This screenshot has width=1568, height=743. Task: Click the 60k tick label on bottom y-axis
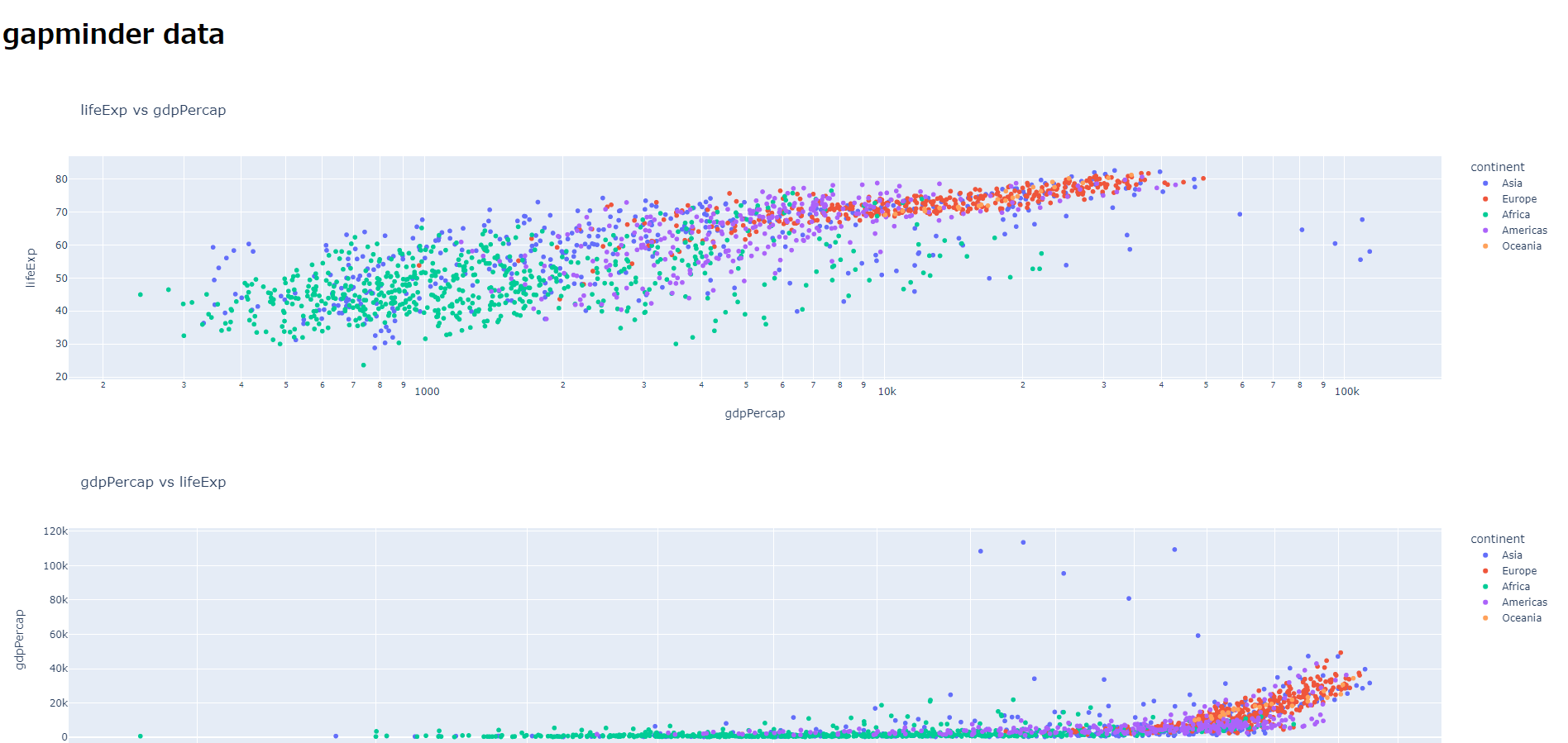pos(59,635)
